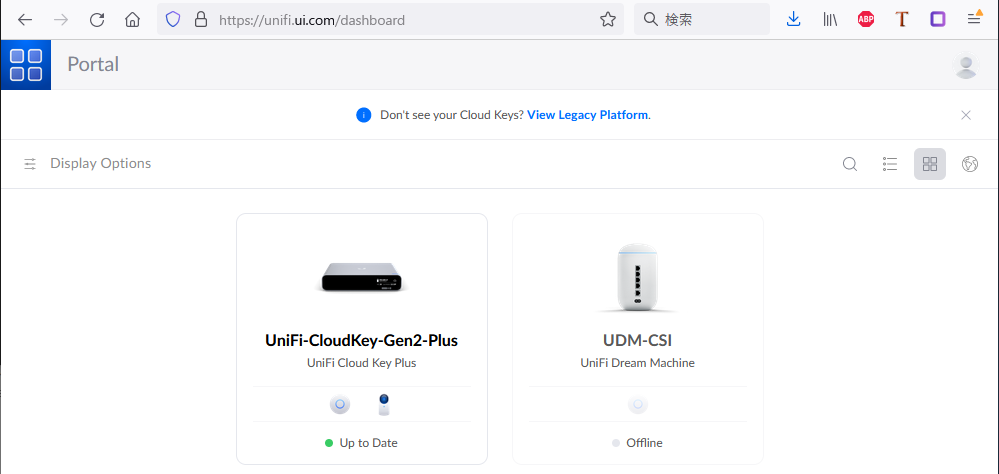Screen dimensions: 999x474
Task: Click the UniFi Cloud Key Plus subtitle
Action: click(x=361, y=363)
